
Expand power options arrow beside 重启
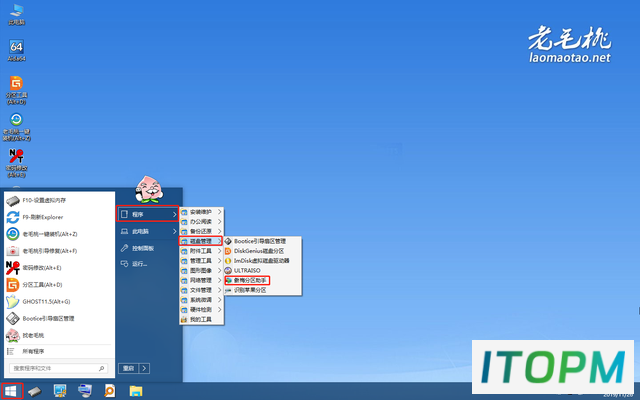coord(144,368)
